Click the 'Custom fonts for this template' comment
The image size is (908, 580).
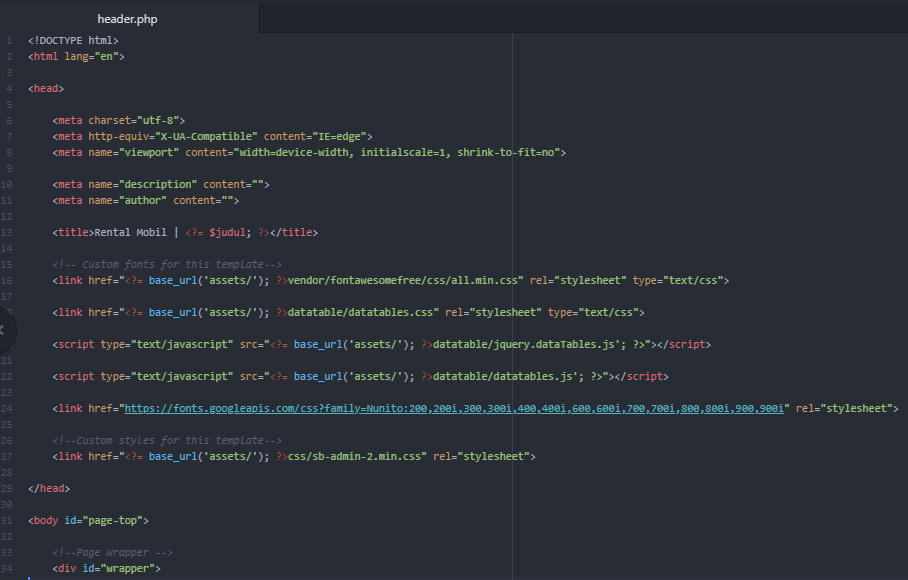[167, 264]
